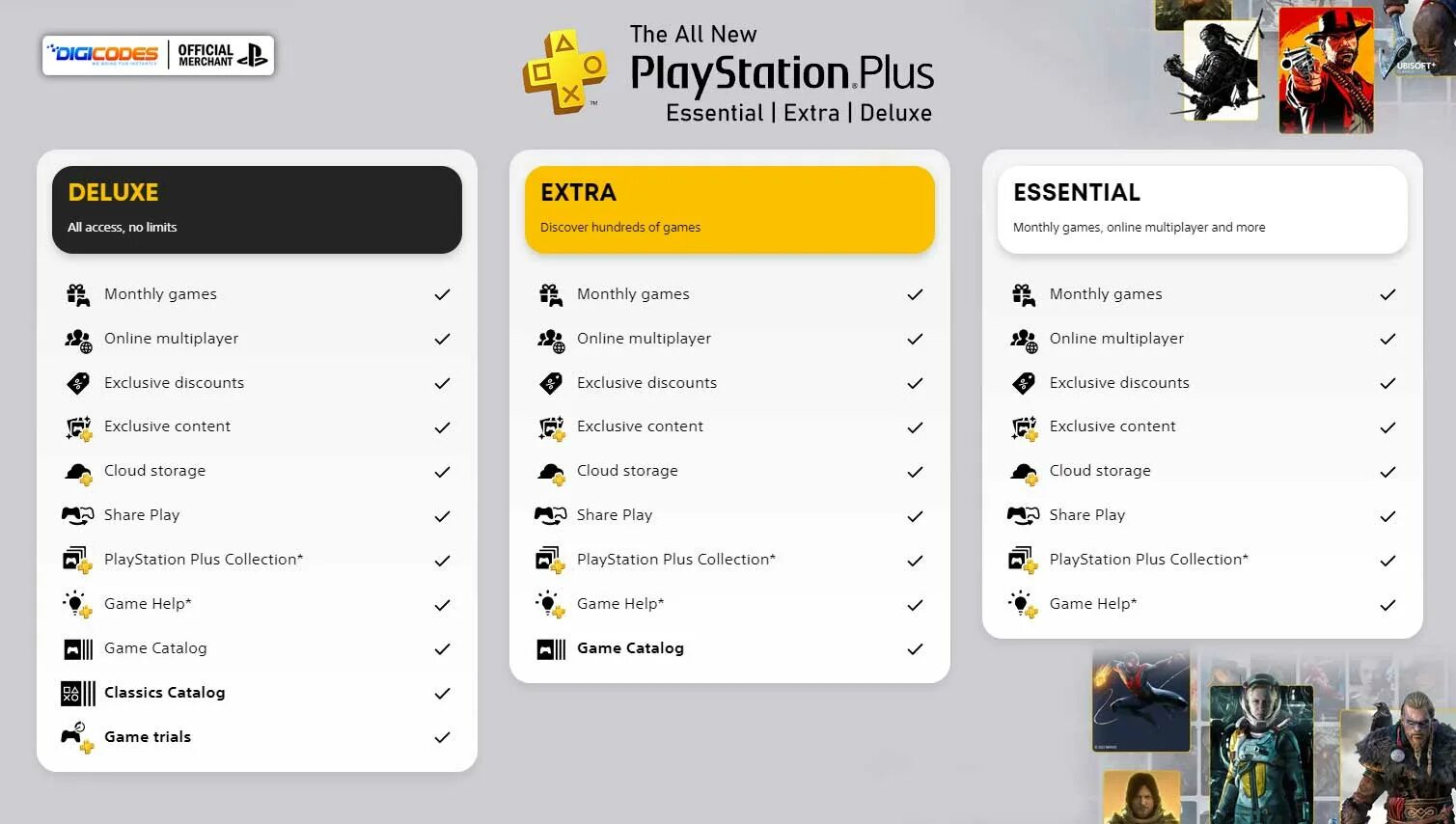Click the Monthly games icon in Essential
The image size is (1456, 824).
coord(1024,295)
